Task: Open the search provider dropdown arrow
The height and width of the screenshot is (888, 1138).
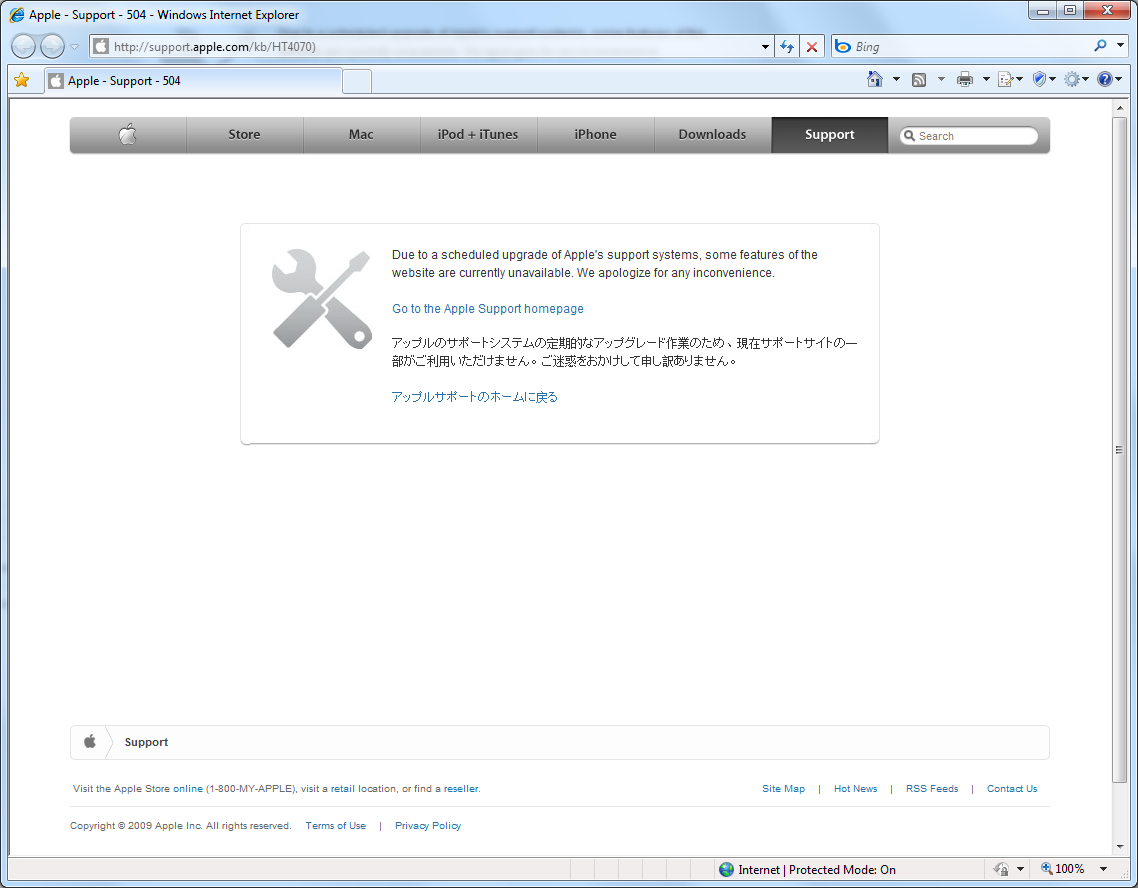Action: pos(1121,46)
